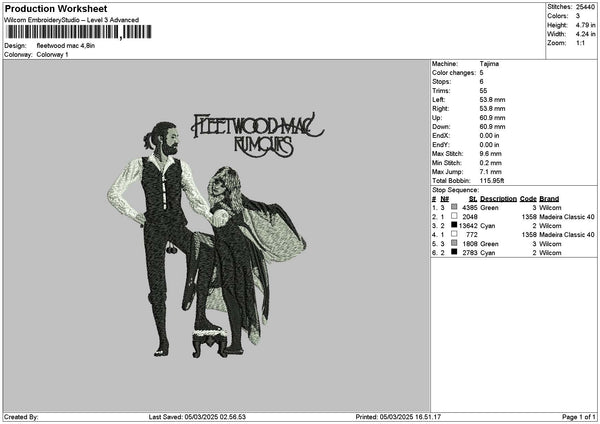Select the 'Production Worksheet' heading

56,9
